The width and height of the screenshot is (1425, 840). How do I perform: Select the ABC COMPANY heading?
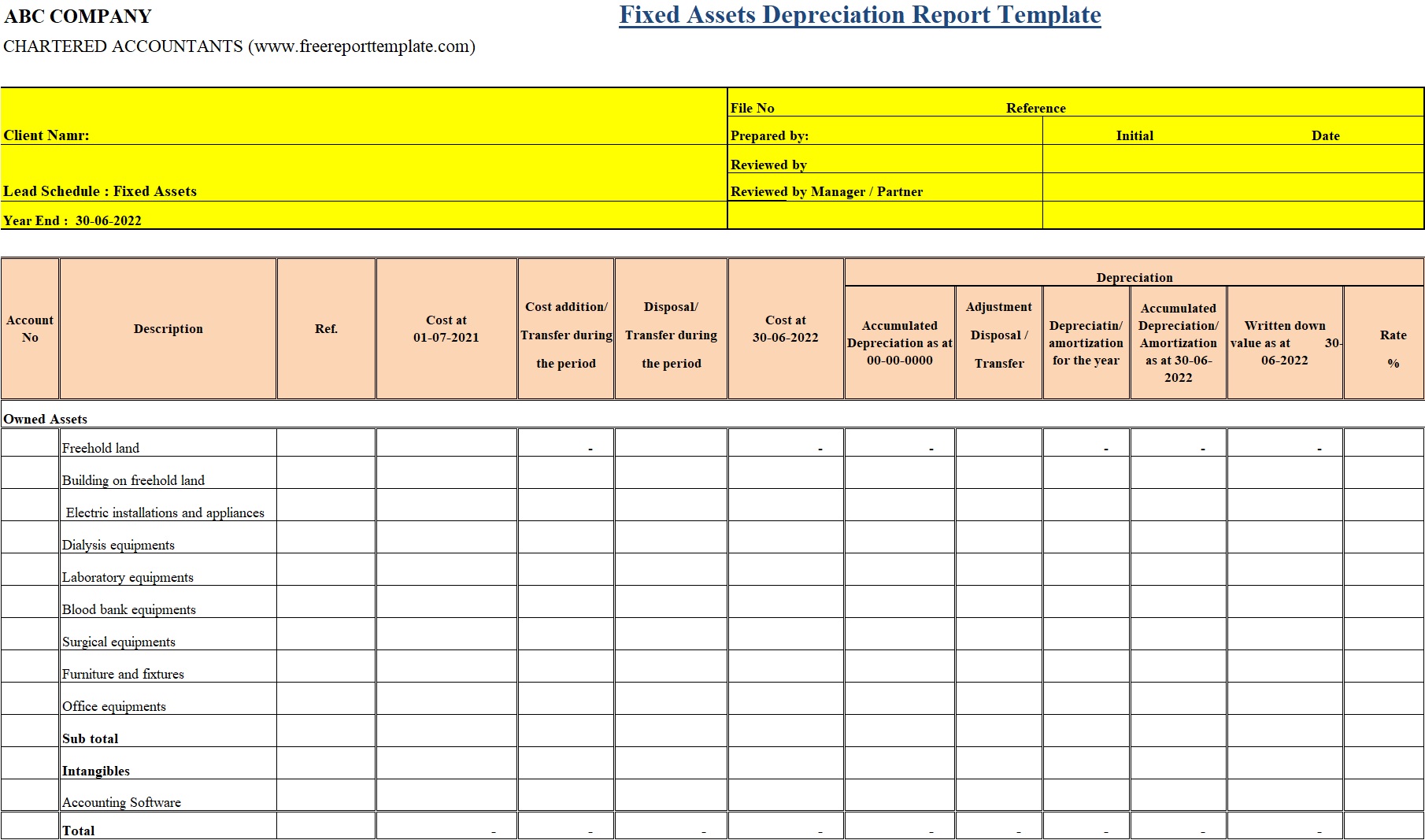(78, 17)
